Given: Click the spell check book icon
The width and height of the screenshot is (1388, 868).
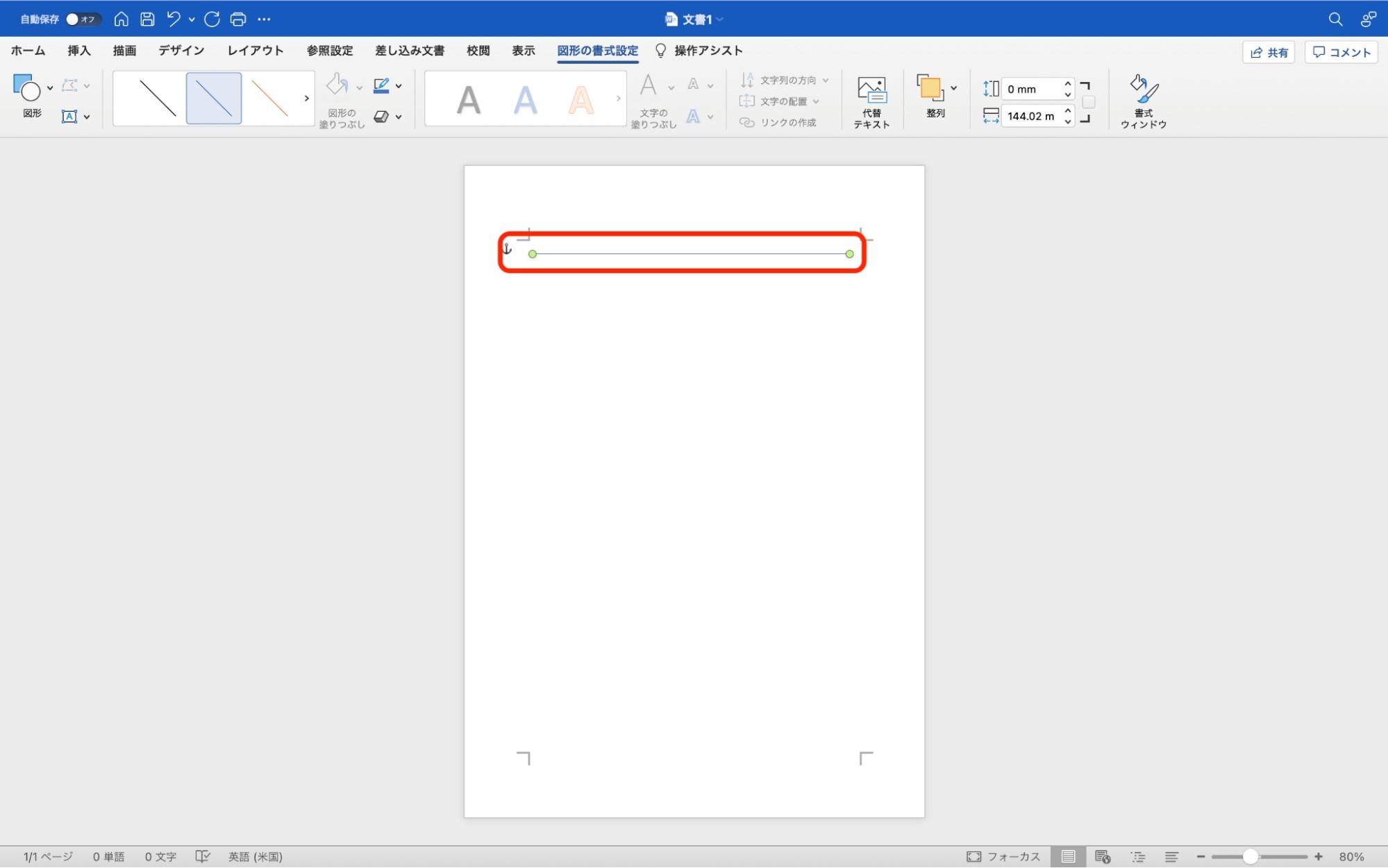Looking at the screenshot, I should tap(202, 856).
